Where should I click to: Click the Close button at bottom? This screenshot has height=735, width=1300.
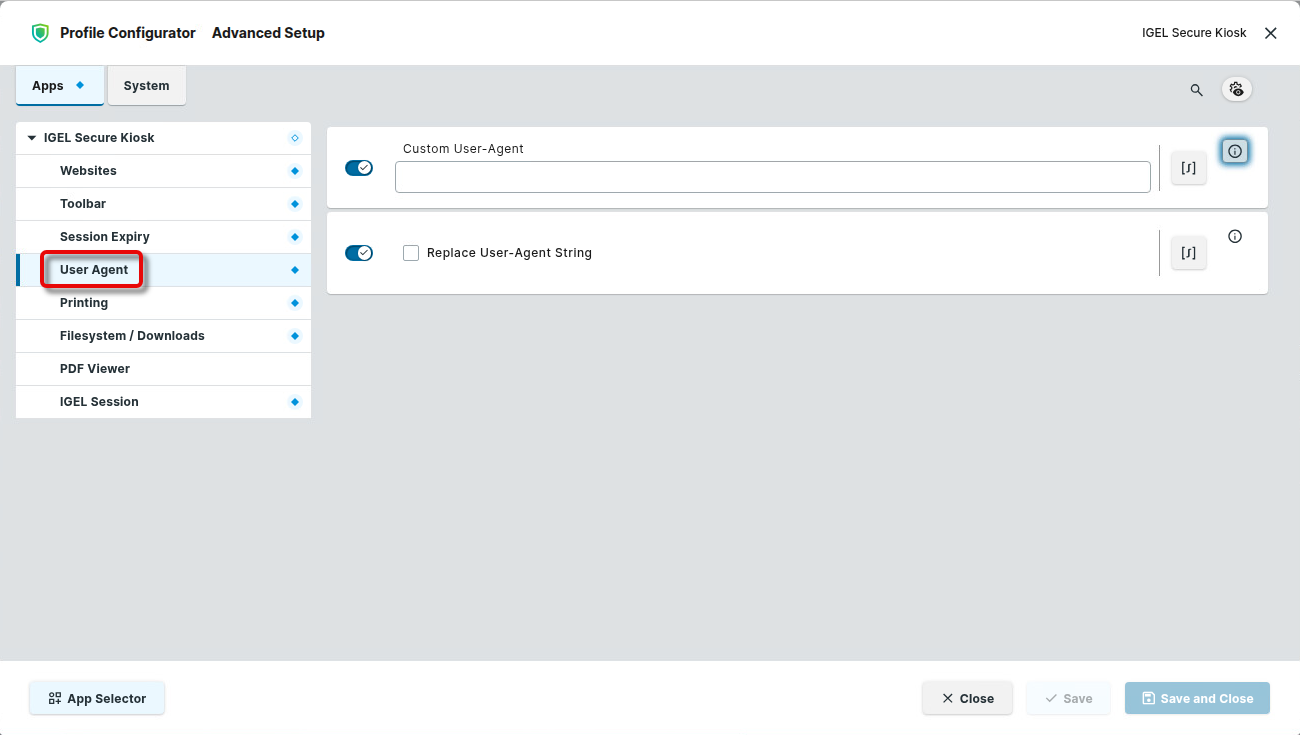(x=967, y=698)
